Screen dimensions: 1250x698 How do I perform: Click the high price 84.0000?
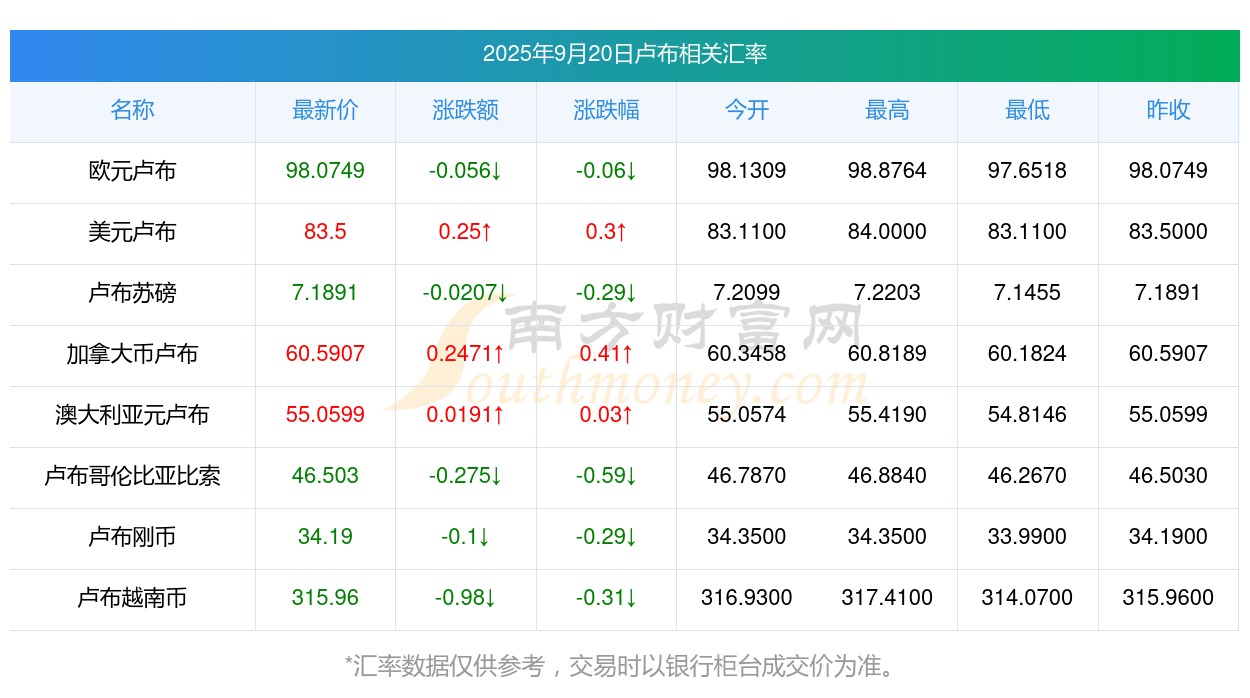coord(887,232)
